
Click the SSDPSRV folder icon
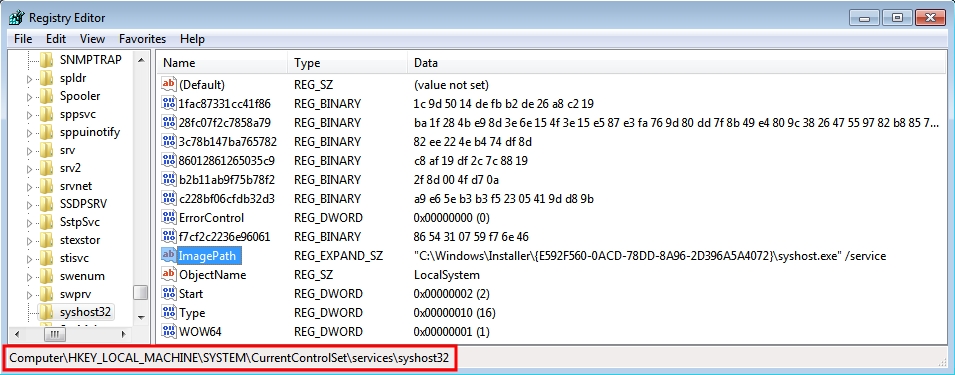coord(47,204)
